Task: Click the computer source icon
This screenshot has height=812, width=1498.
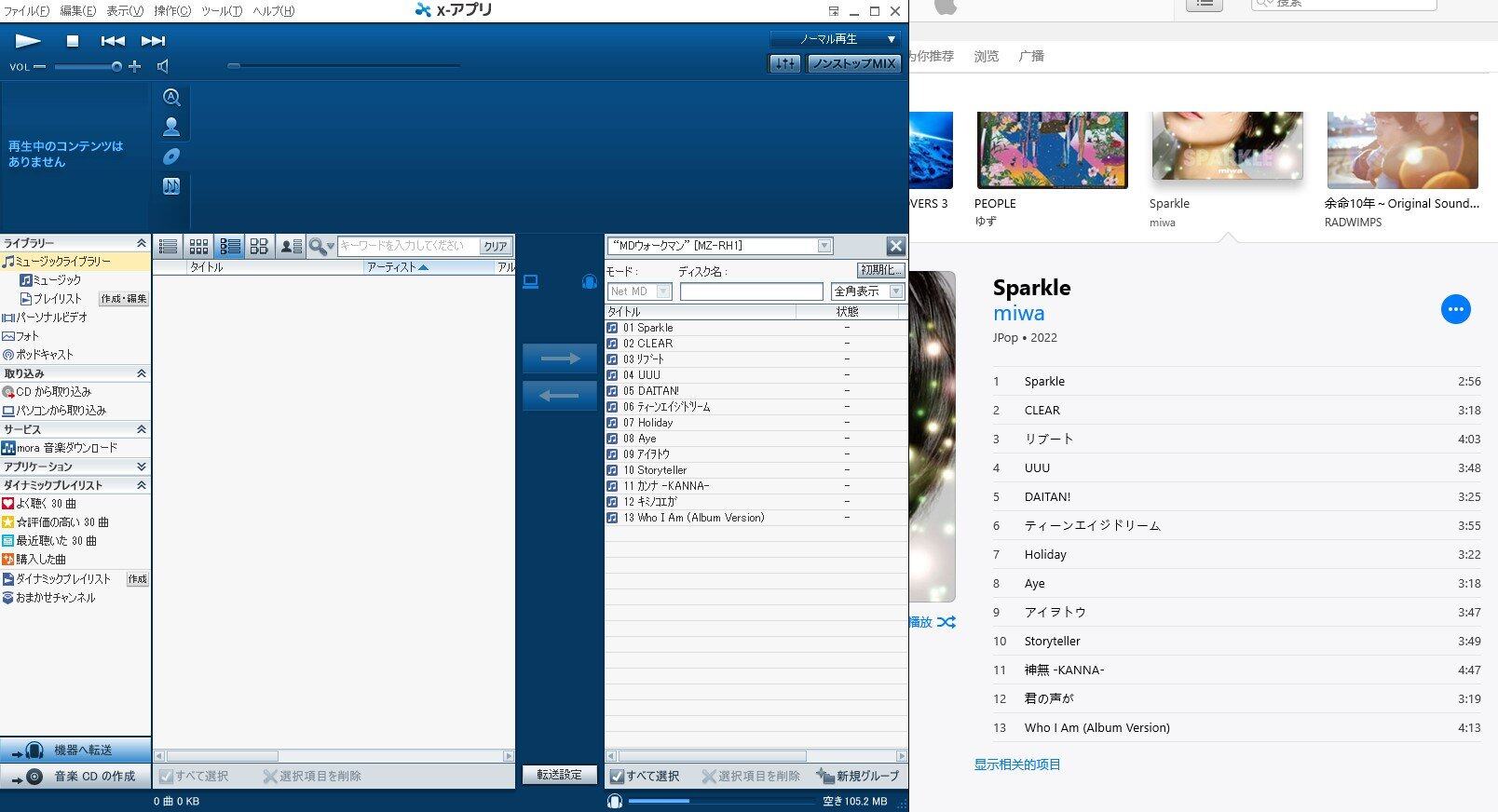Action: tap(531, 281)
